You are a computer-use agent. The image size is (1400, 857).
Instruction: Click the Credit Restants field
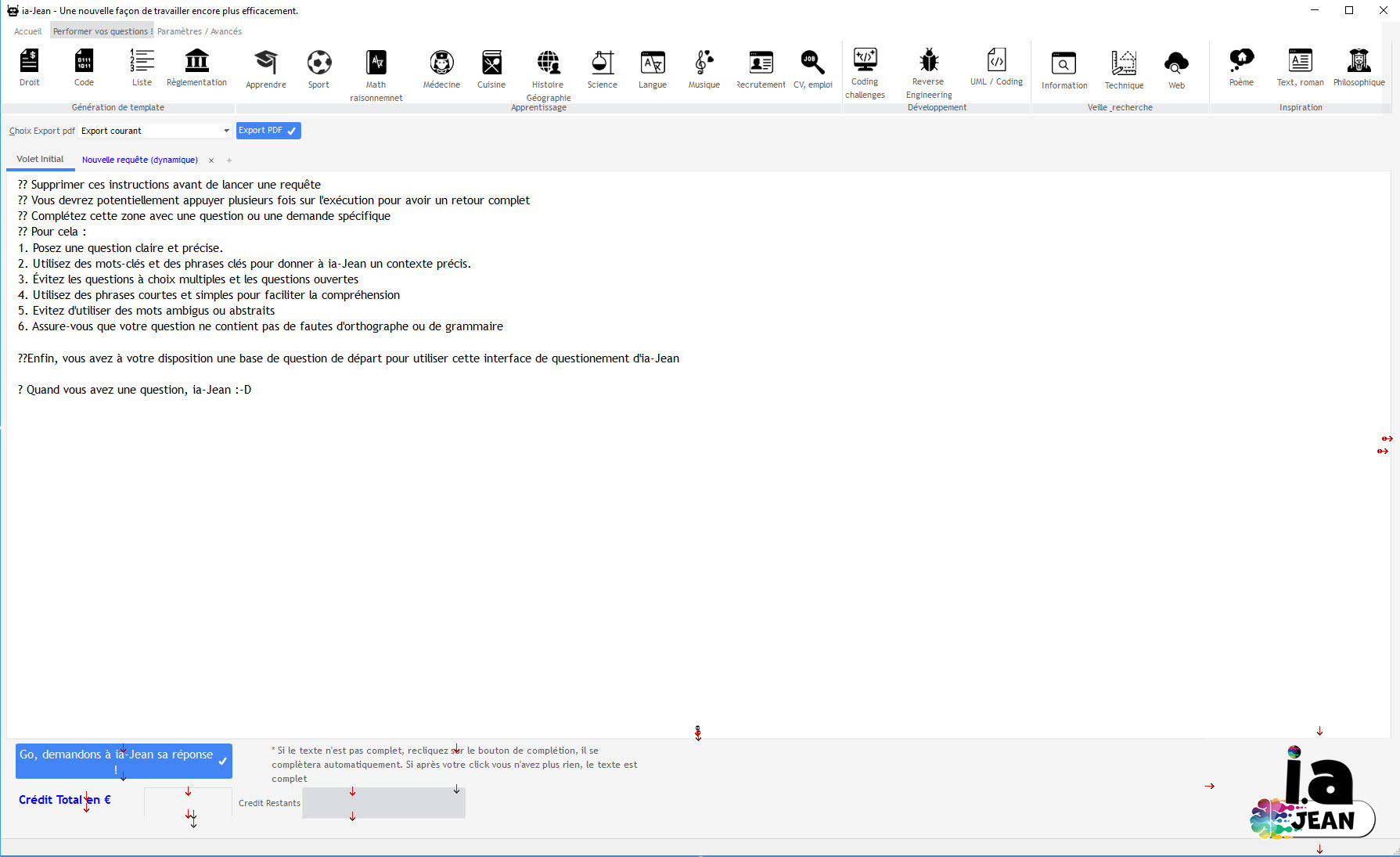[383, 802]
